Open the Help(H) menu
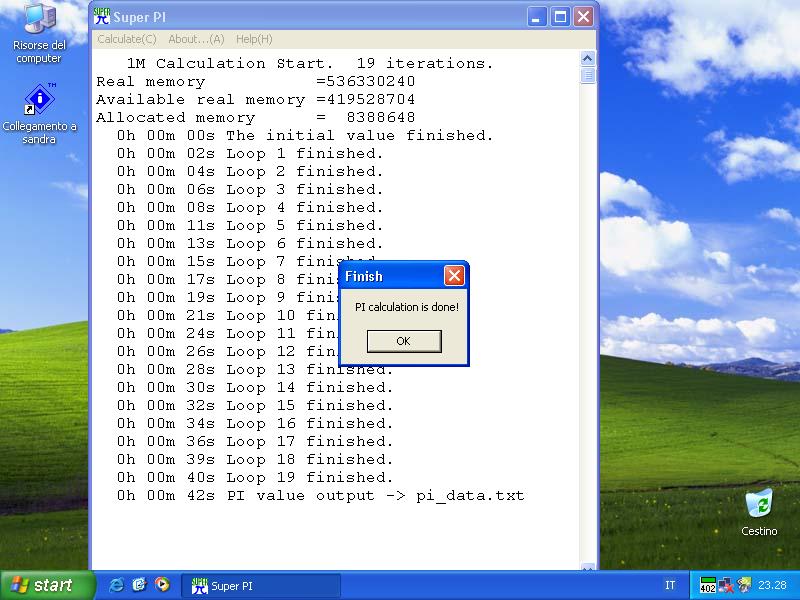This screenshot has width=800, height=600. tap(254, 39)
